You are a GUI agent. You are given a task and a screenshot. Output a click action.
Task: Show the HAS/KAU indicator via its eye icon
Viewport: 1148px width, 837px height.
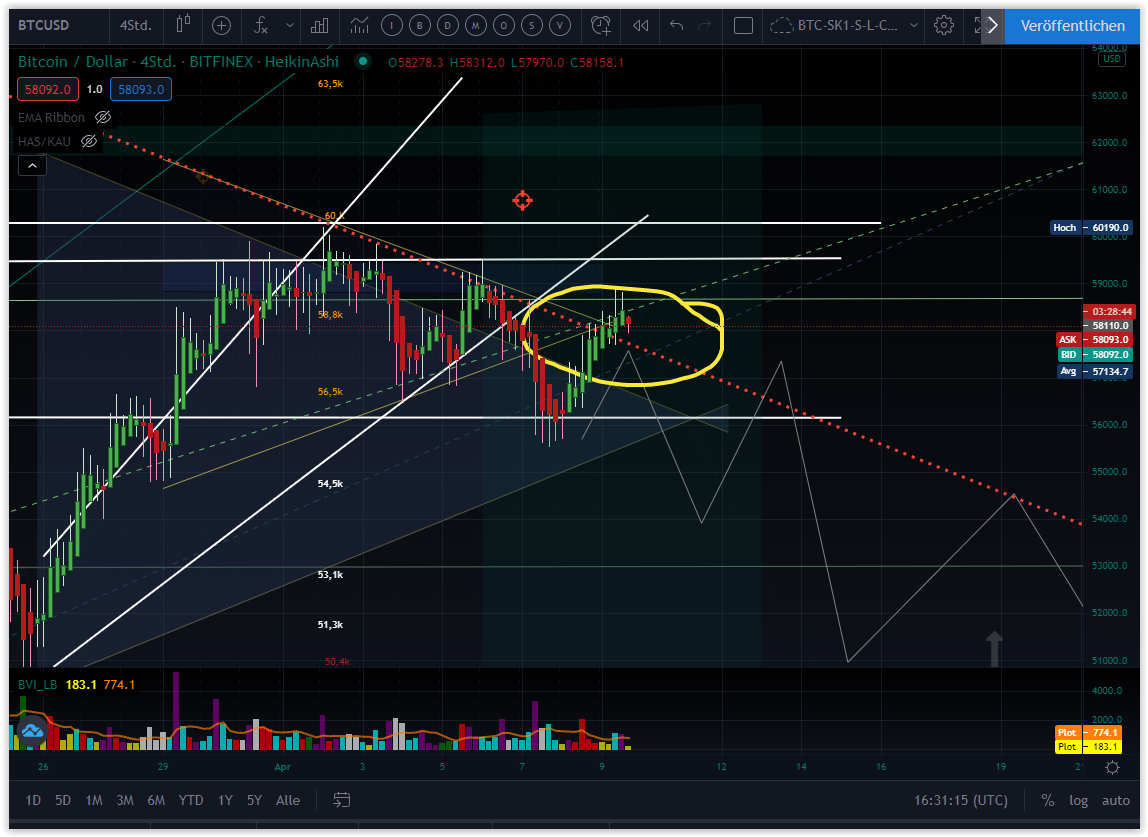point(89,141)
